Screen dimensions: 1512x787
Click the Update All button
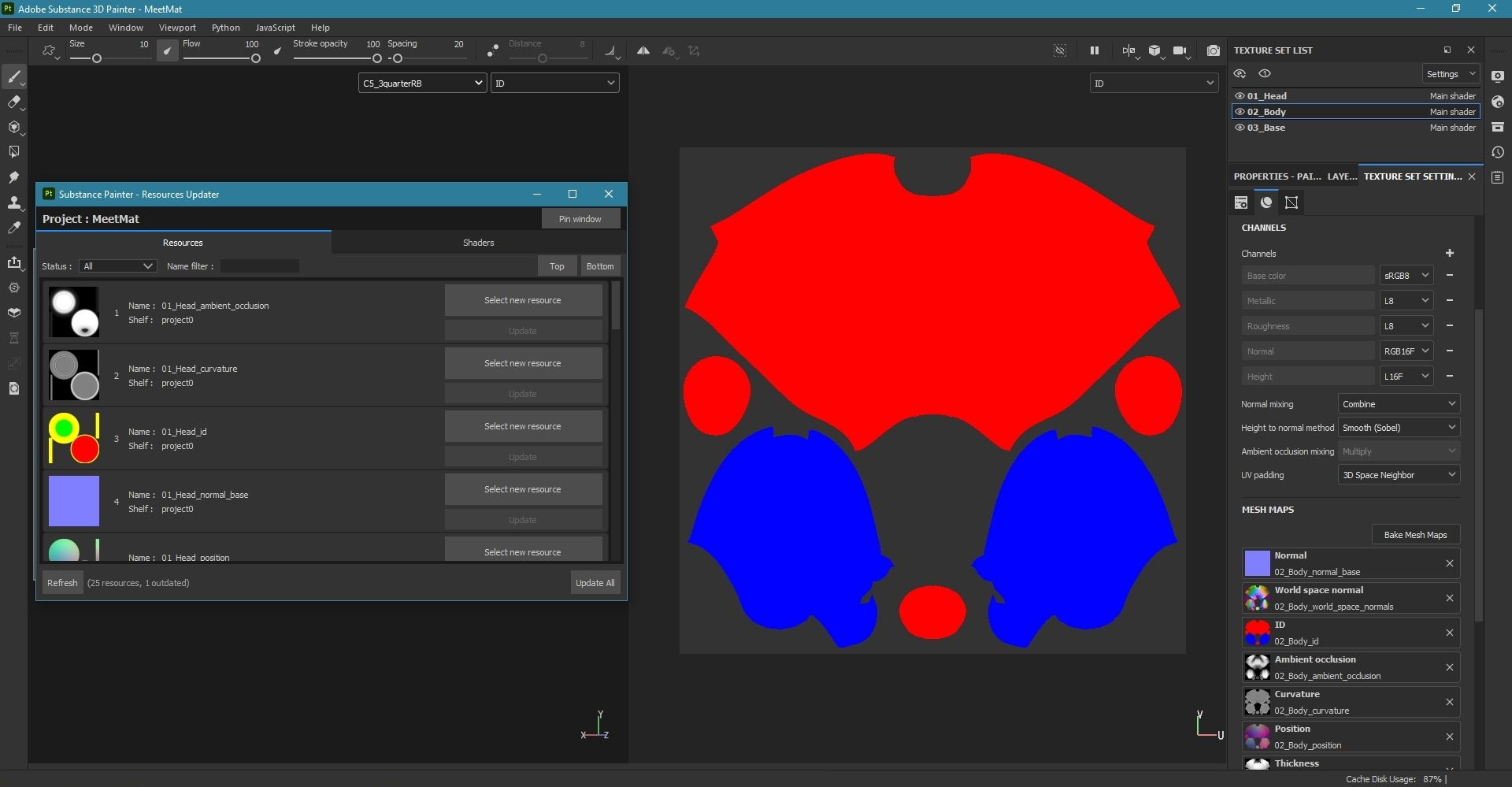tap(595, 583)
